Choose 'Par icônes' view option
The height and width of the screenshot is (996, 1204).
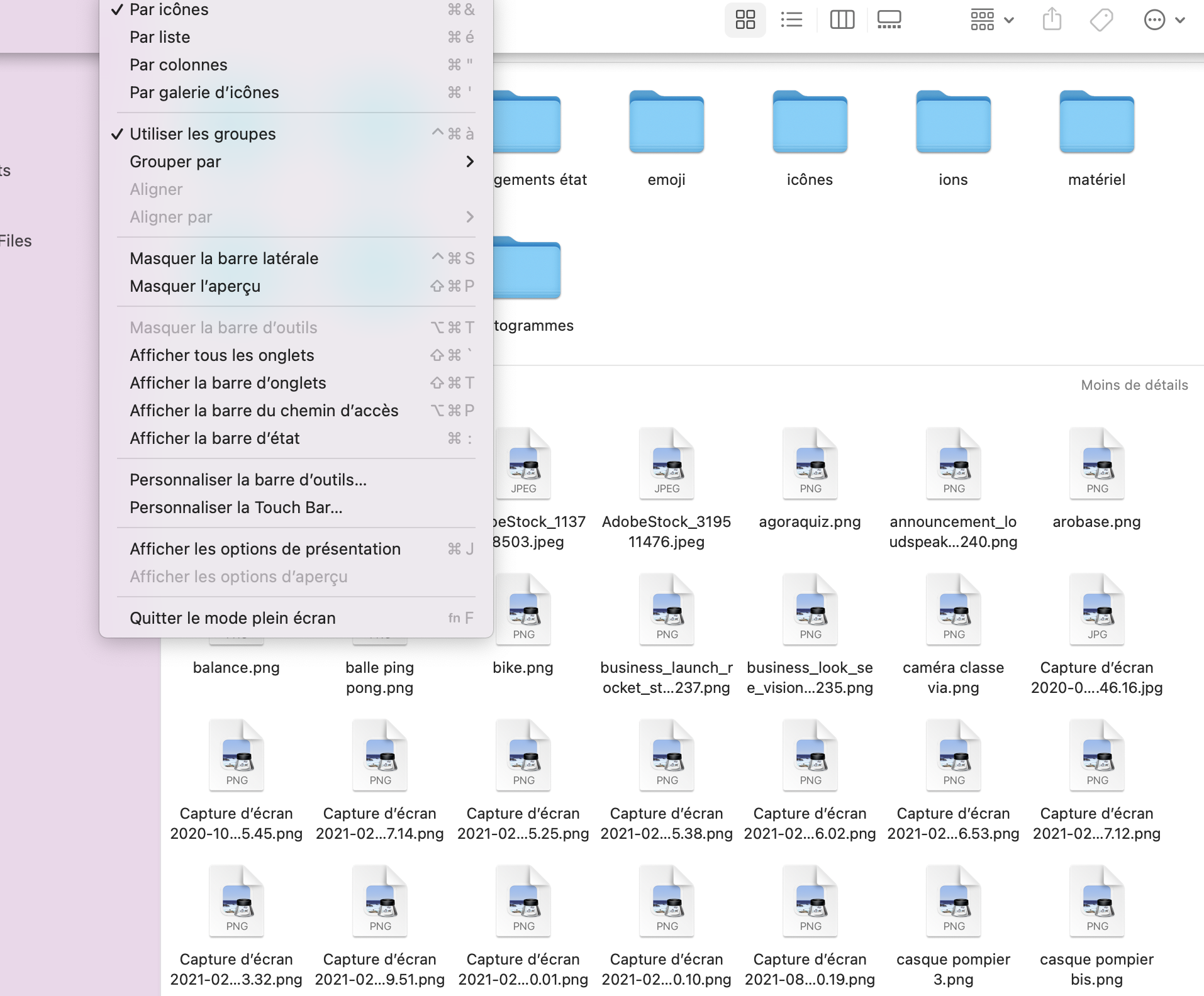pyautogui.click(x=296, y=9)
